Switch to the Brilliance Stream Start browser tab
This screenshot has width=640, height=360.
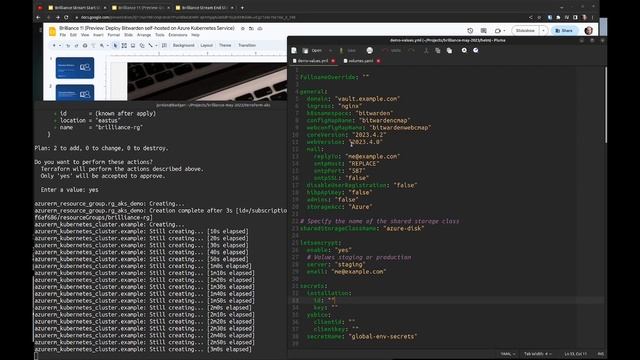(x=76, y=7)
